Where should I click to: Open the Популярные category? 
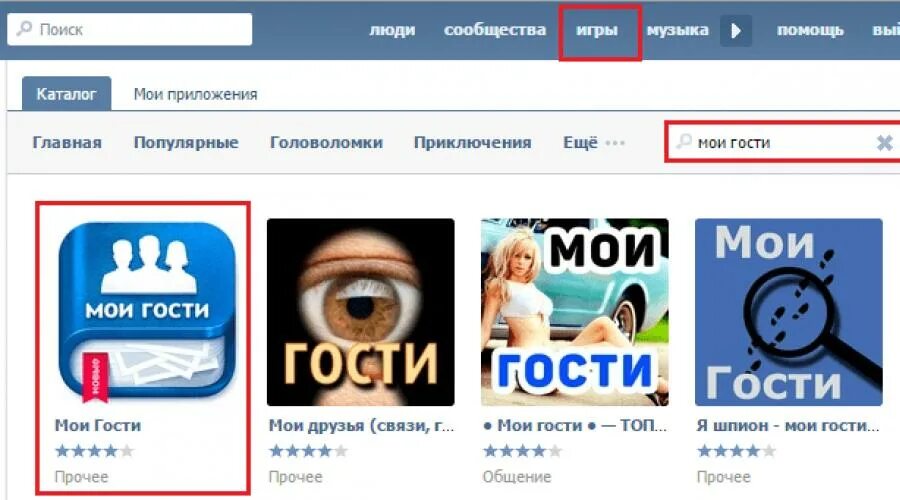coord(186,142)
